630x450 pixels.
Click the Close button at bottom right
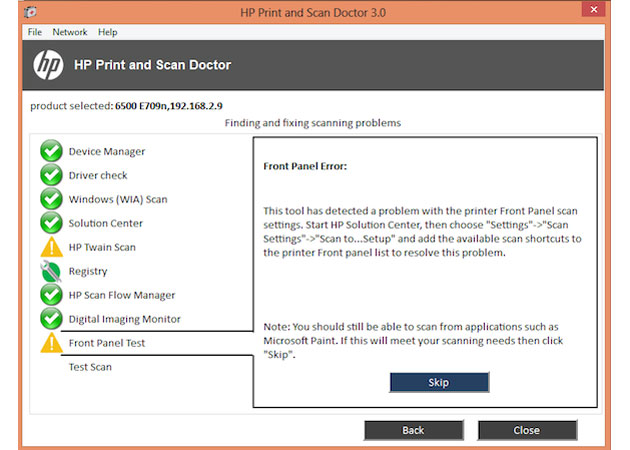coord(527,430)
